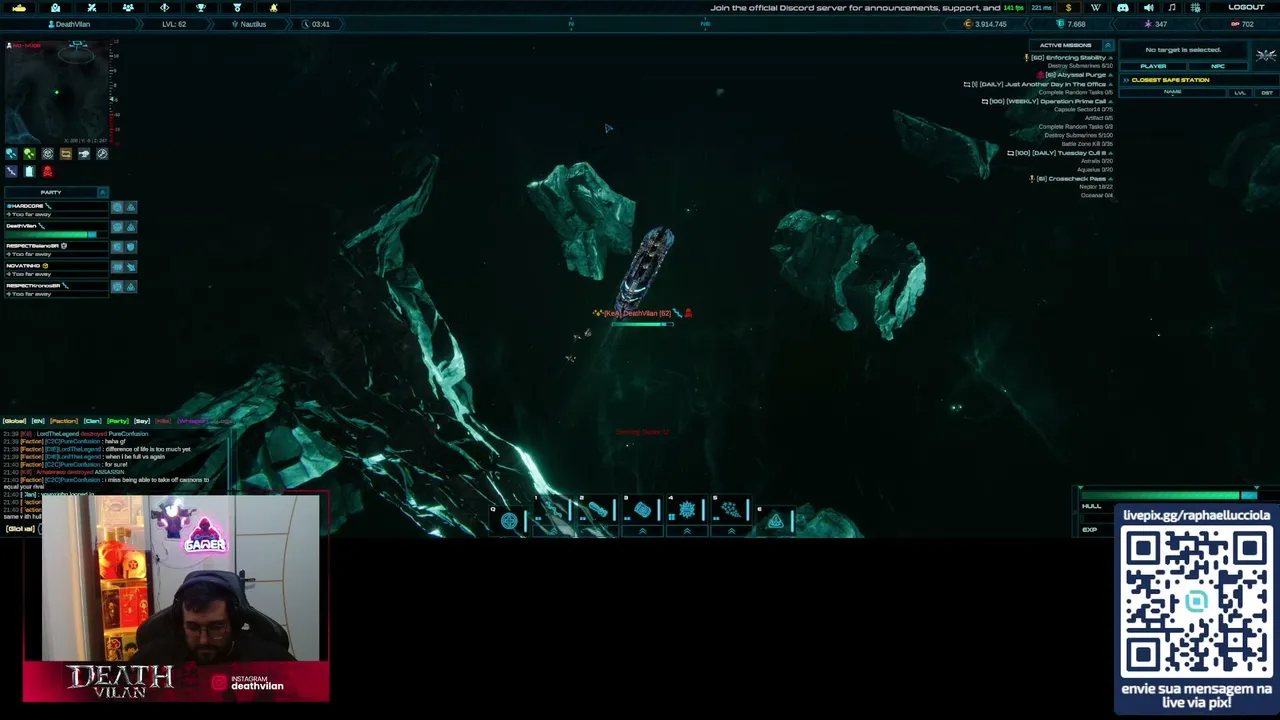1280x720 pixels.
Task: Click the green torpedo icon under minimap
Action: (x=29, y=154)
